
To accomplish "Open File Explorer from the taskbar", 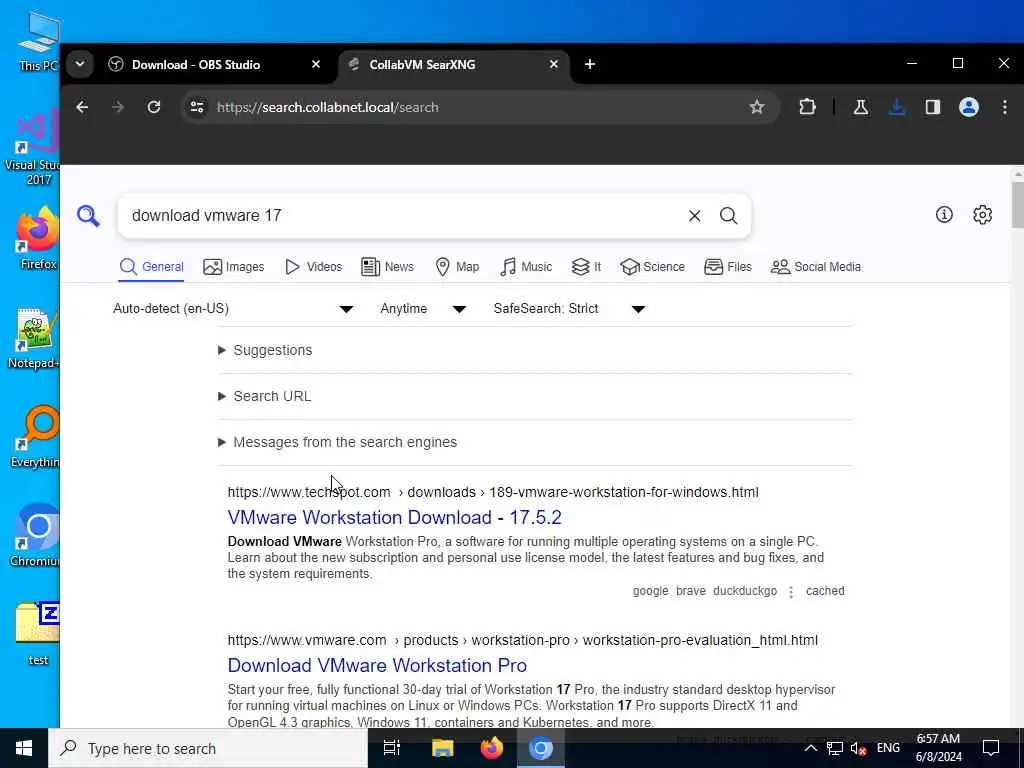I will point(443,748).
